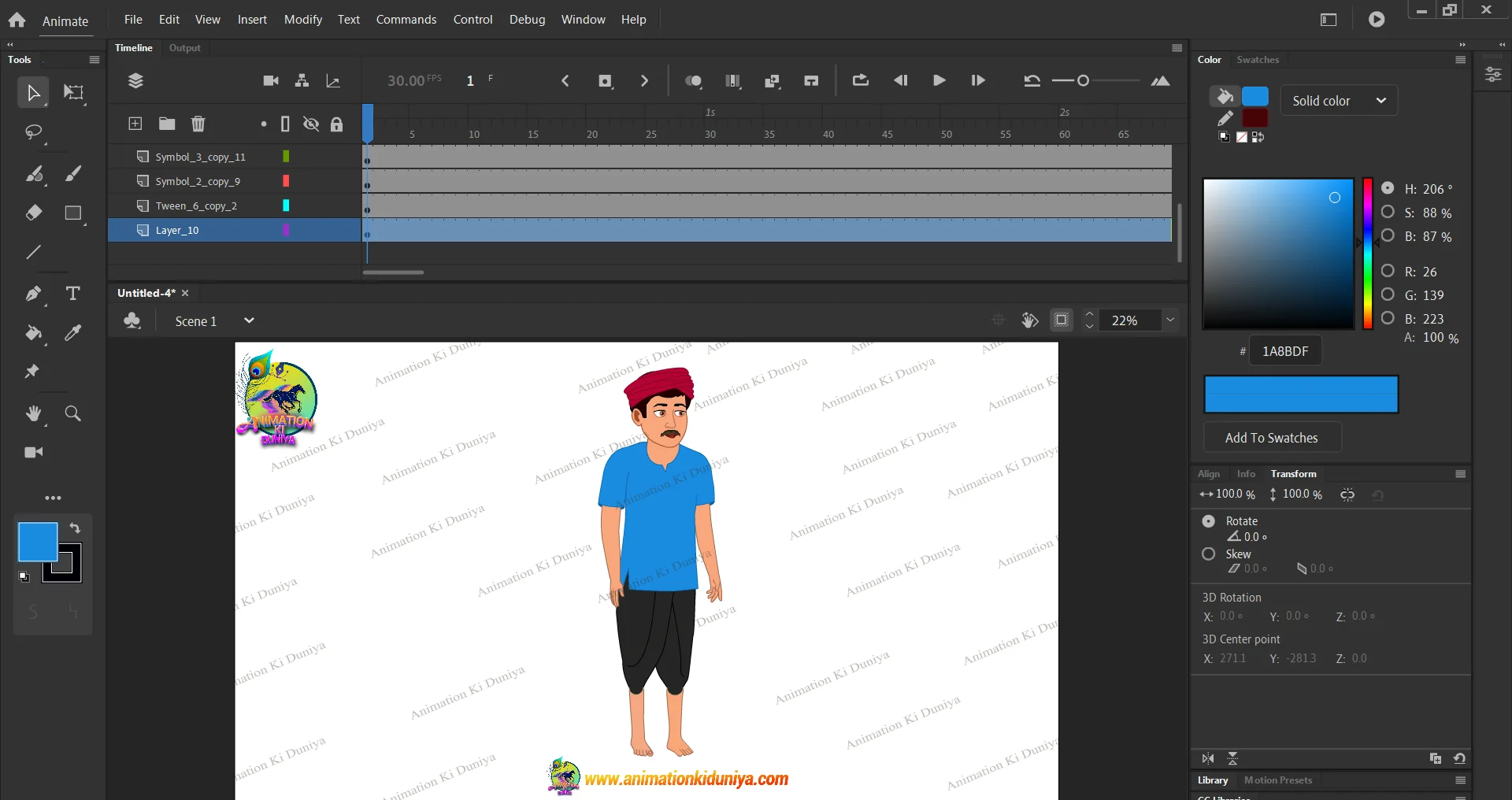Select the Rotate radio button
Viewport: 1512px width, 800px height.
pyautogui.click(x=1208, y=521)
